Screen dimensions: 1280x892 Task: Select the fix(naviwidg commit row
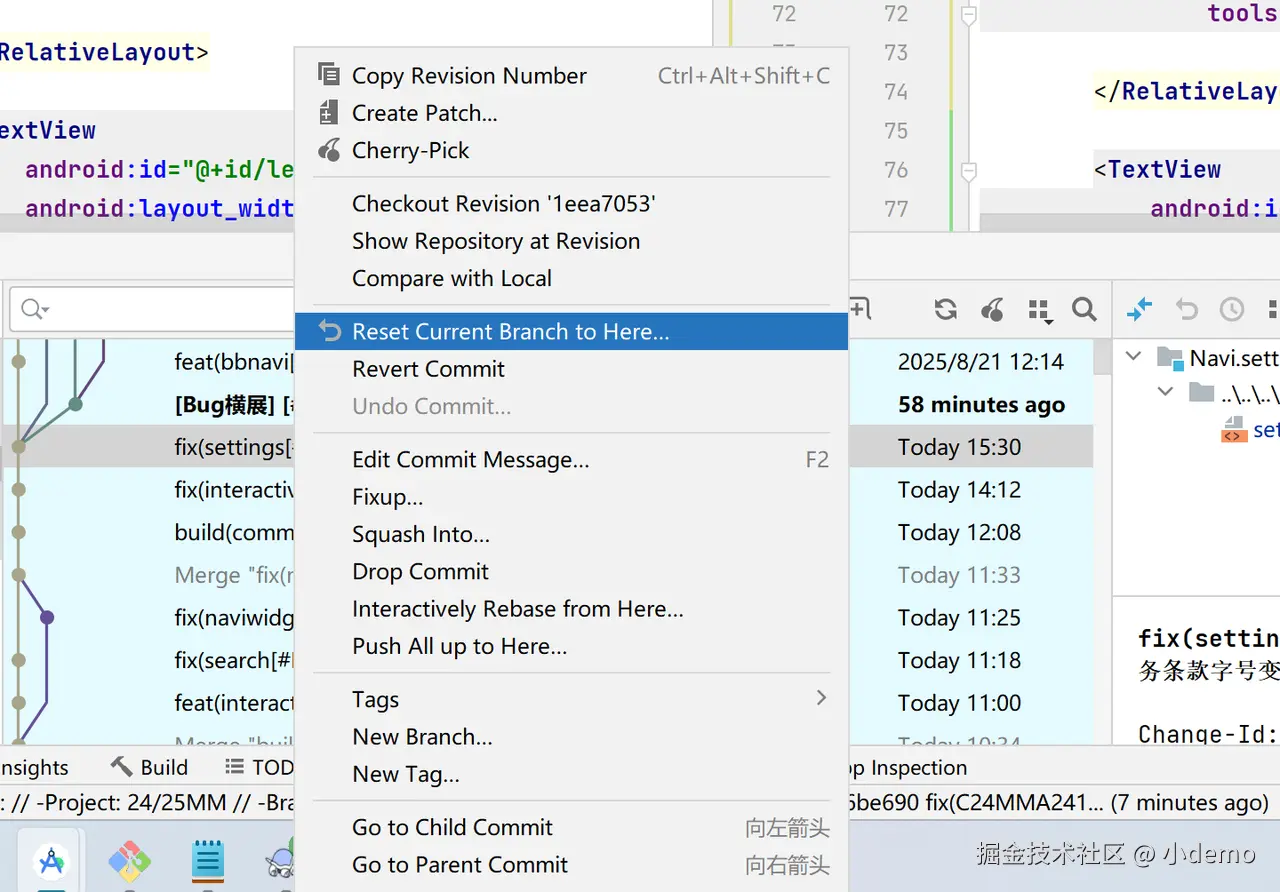tap(234, 618)
